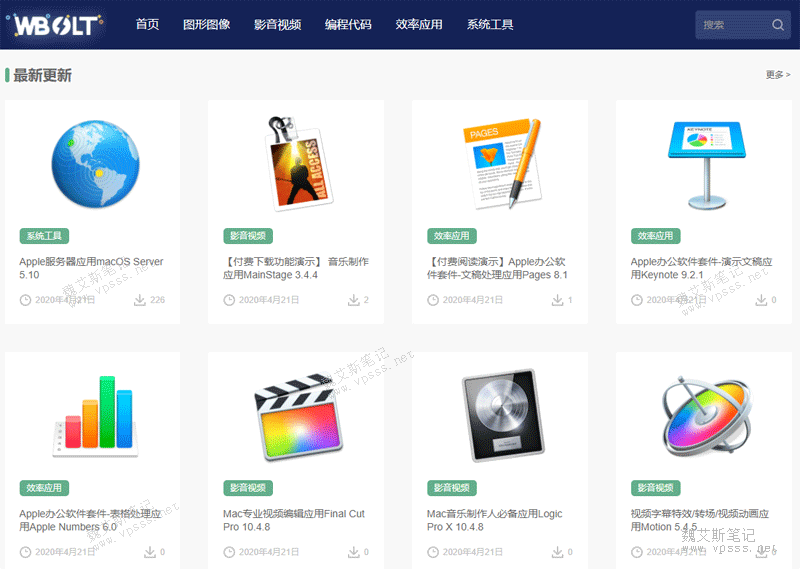800x569 pixels.
Task: Click the 更多 > link
Action: tap(777, 75)
